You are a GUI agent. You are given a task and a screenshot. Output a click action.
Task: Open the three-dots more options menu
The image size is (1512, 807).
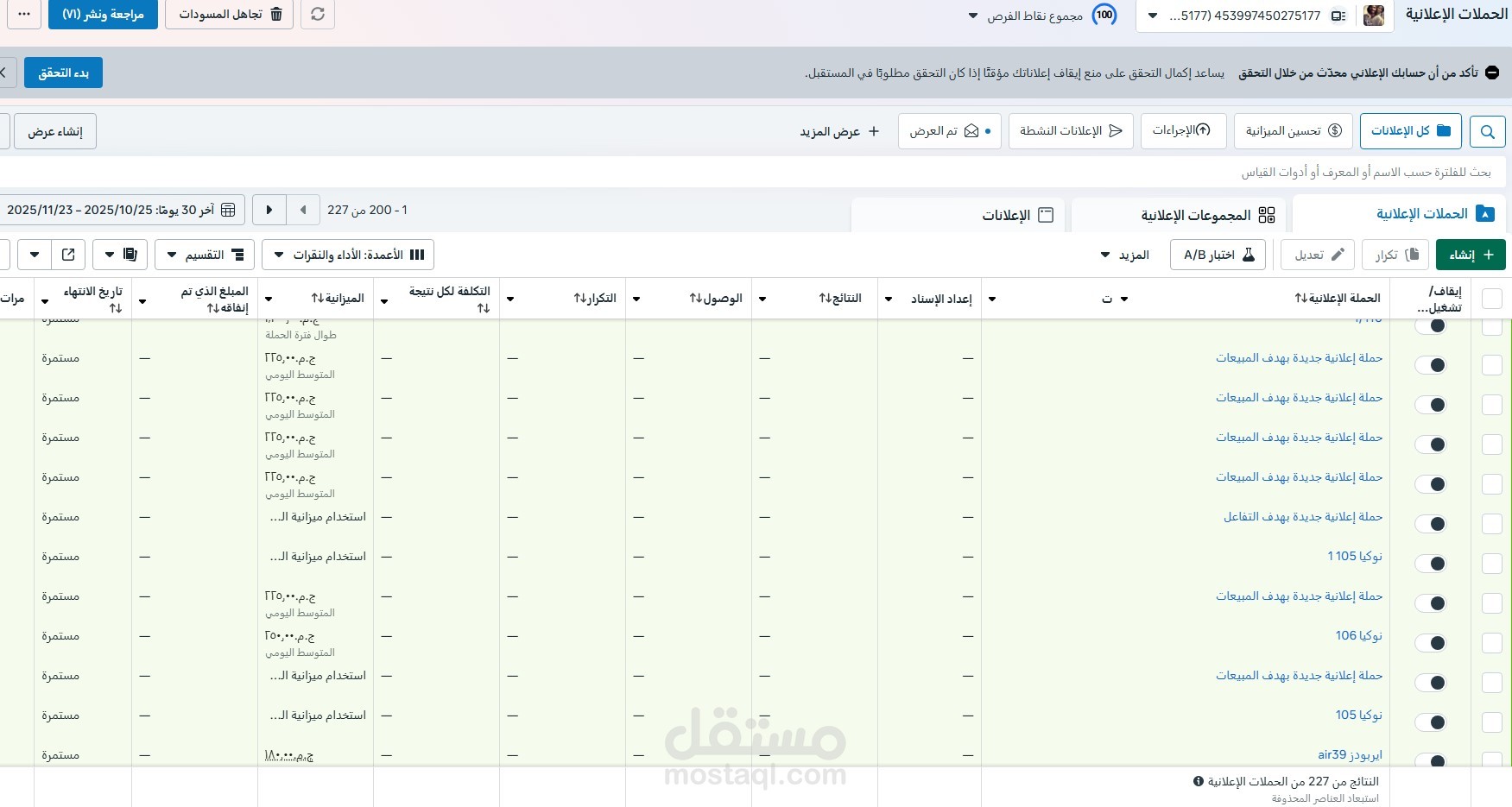tap(24, 14)
